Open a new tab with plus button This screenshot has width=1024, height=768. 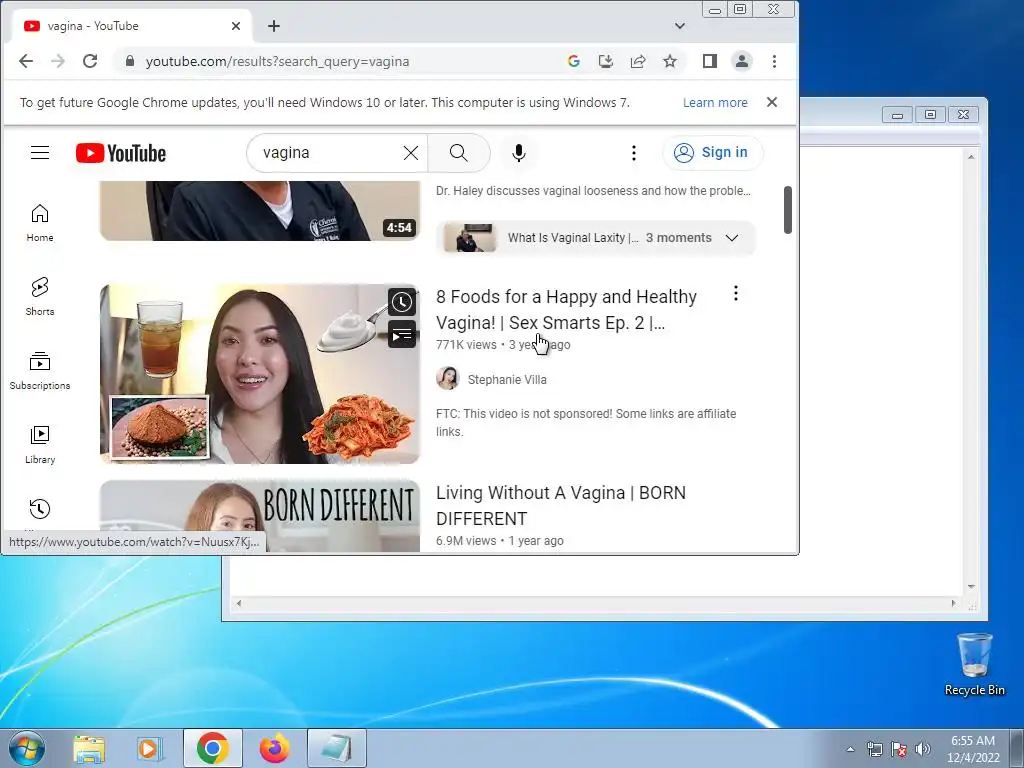274,26
